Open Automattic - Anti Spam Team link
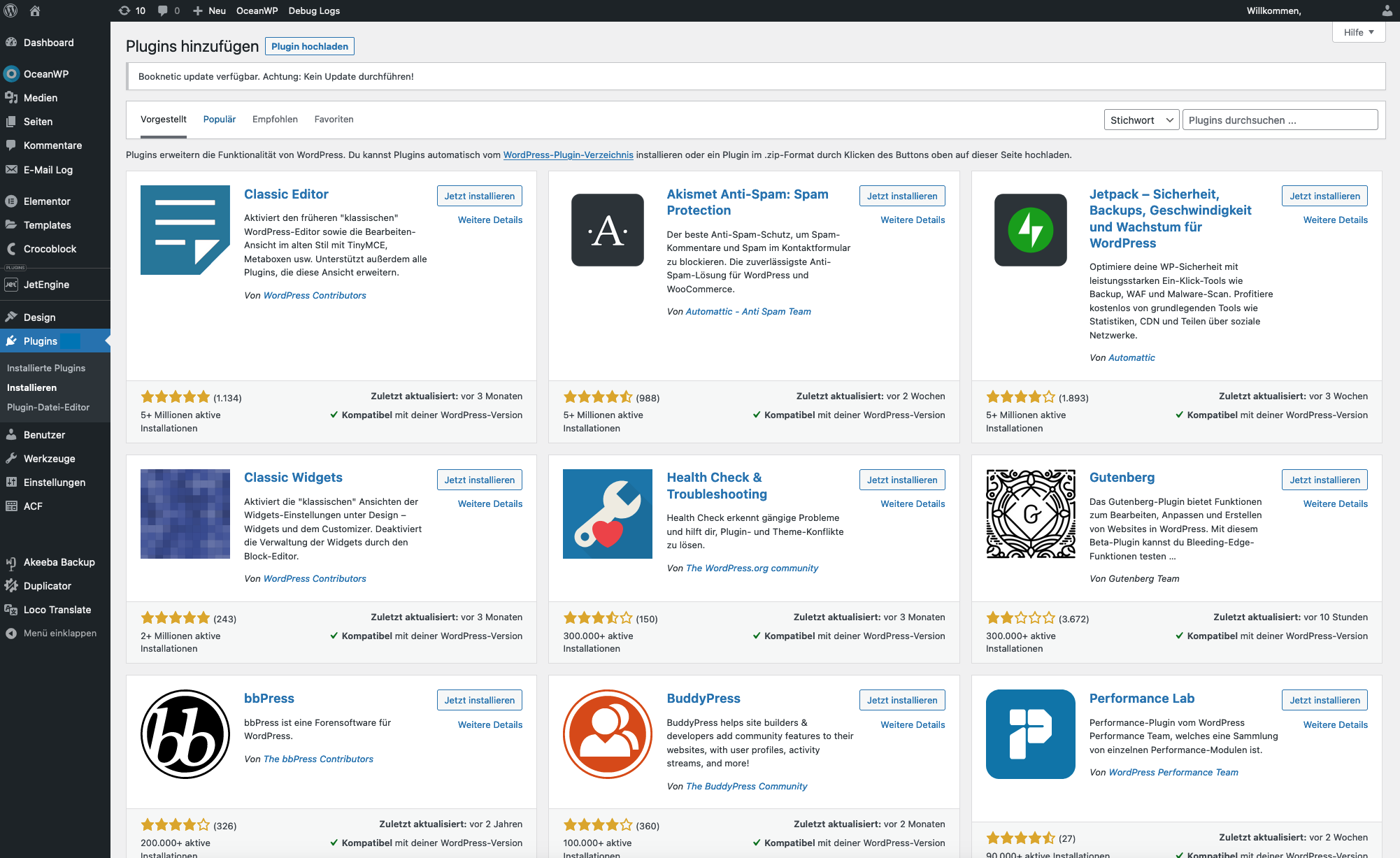The image size is (1400, 858). point(748,312)
